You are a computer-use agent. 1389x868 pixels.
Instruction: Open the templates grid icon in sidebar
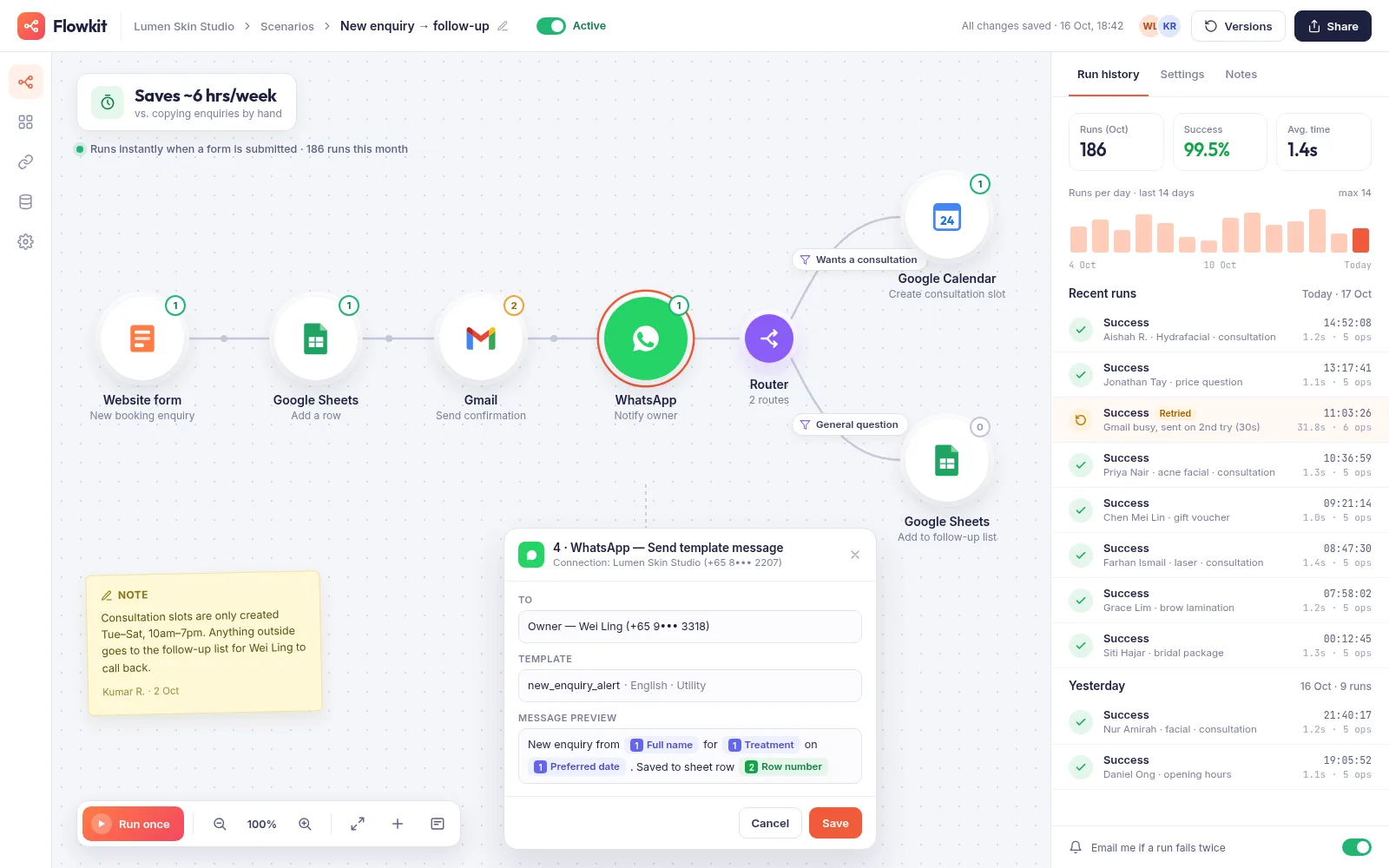tap(26, 122)
